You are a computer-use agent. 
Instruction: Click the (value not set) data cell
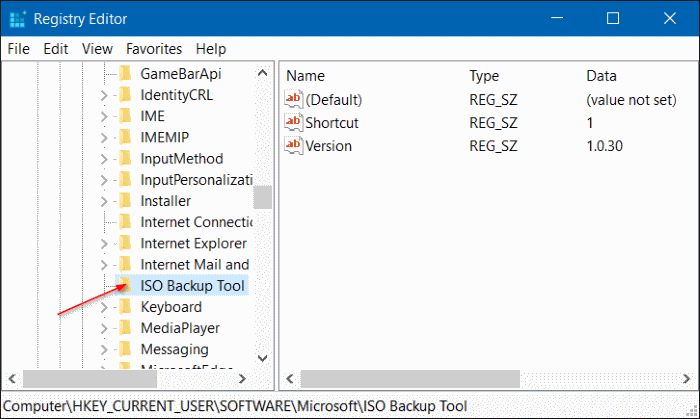tap(631, 100)
